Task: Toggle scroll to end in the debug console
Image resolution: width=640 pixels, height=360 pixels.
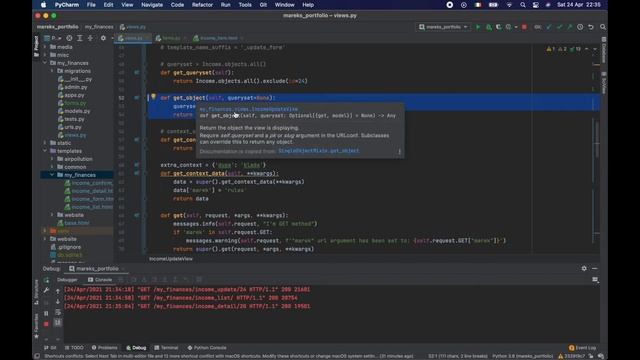Action: coord(58,322)
